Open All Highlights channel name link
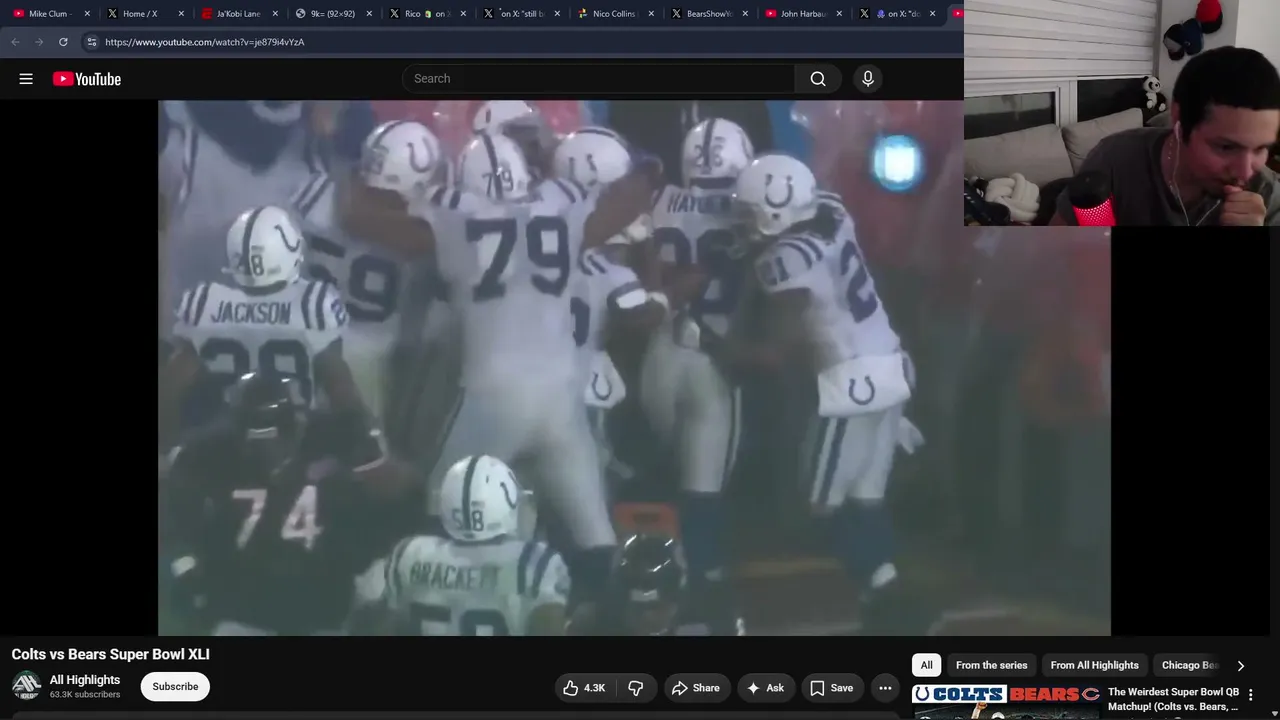The height and width of the screenshot is (720, 1280). [85, 680]
